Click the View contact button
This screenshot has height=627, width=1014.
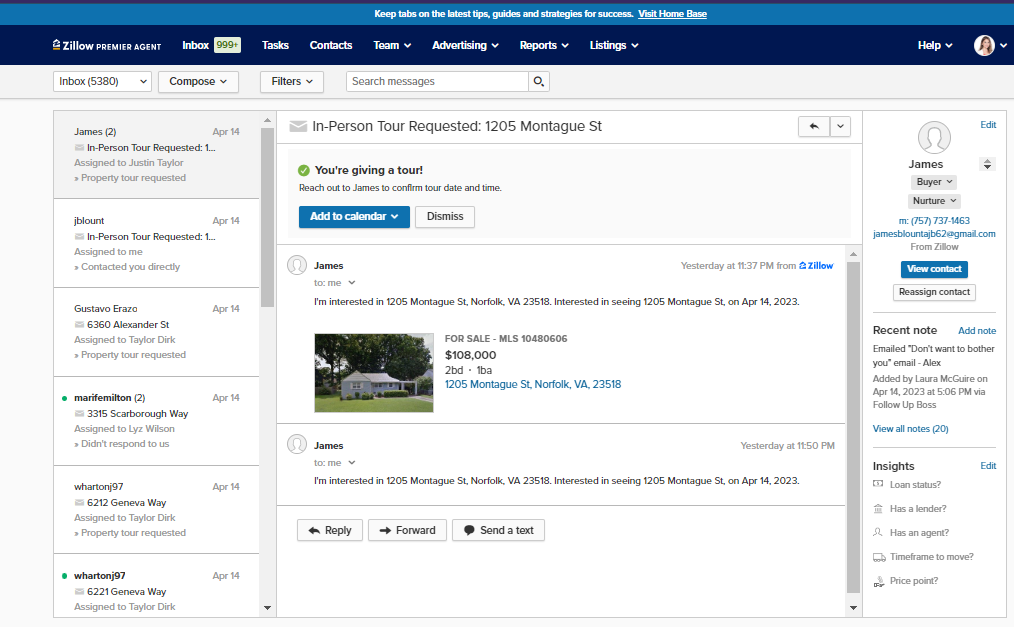pos(934,269)
